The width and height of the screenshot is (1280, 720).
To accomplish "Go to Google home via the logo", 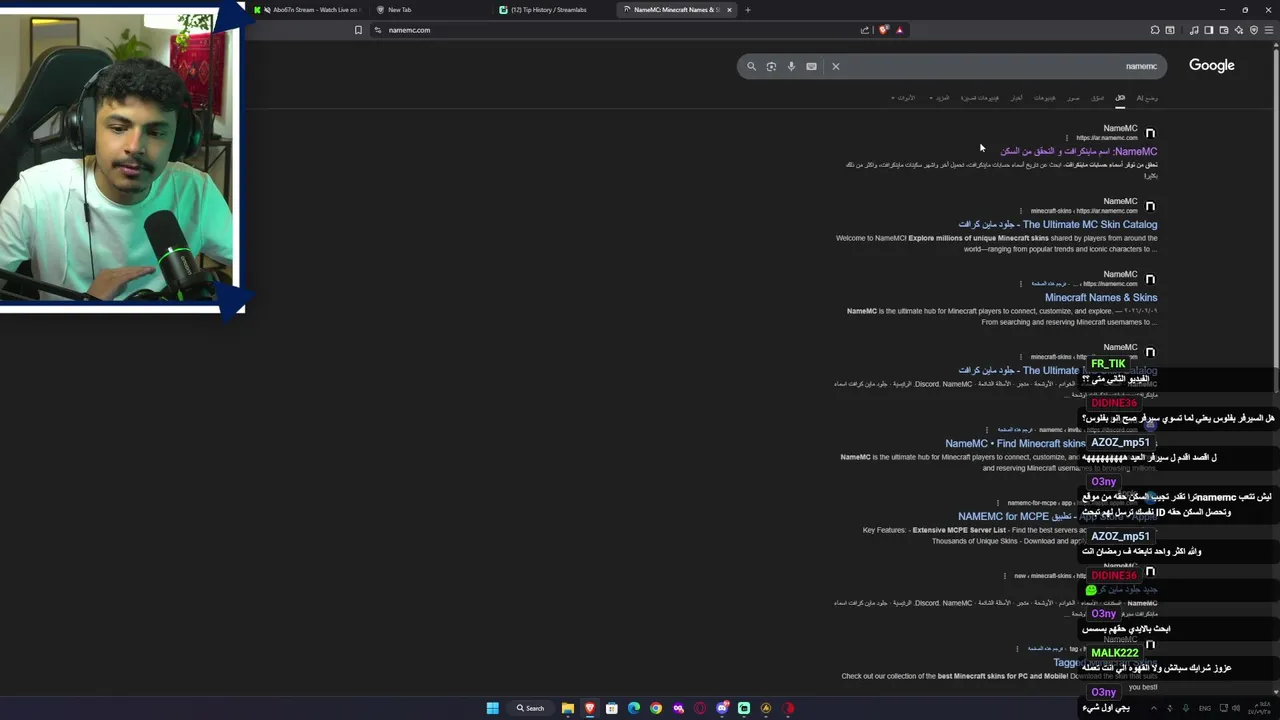I will (1212, 65).
